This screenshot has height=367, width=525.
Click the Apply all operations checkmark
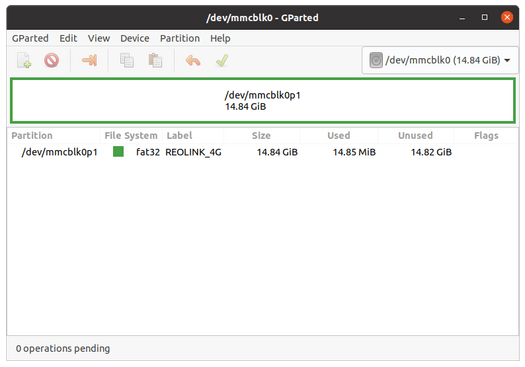pyautogui.click(x=222, y=61)
